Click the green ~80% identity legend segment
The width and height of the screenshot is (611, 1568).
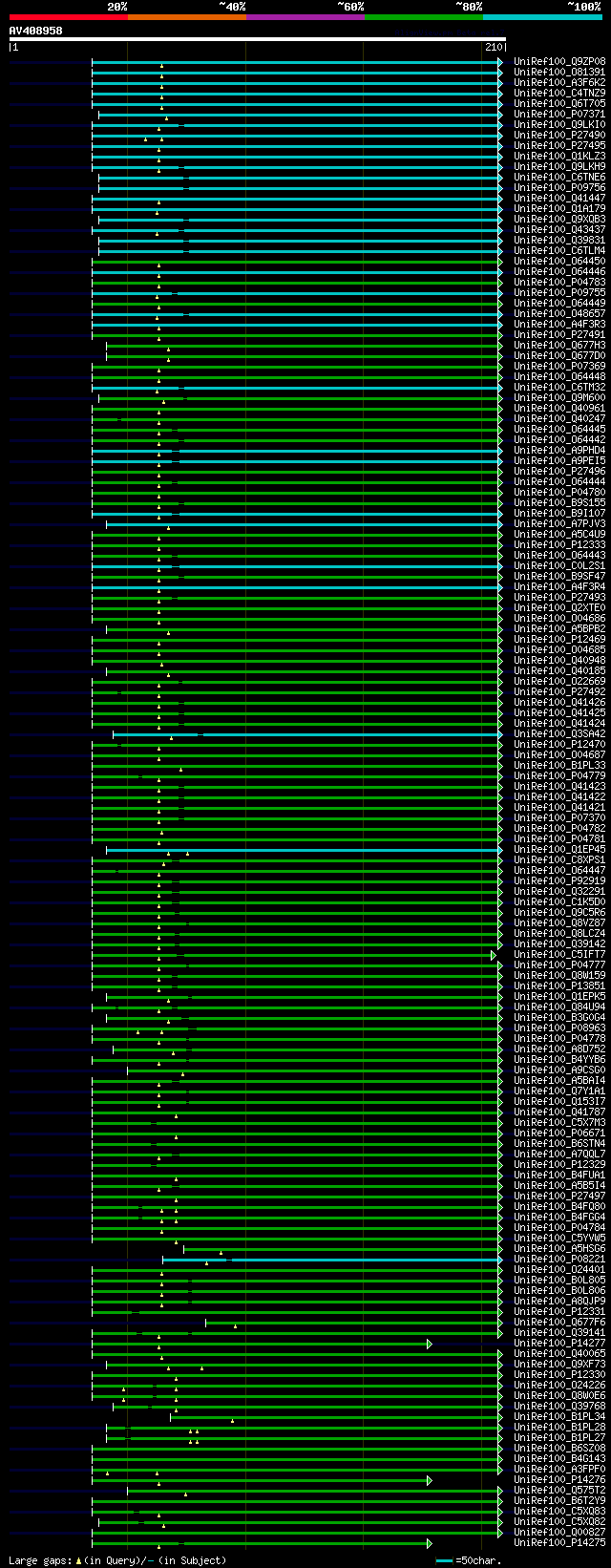424,17
